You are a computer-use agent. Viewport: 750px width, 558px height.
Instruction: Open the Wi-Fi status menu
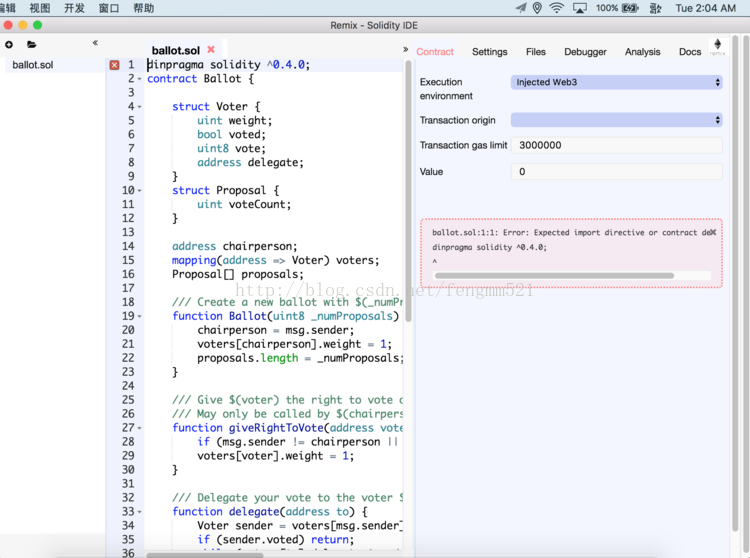556,8
